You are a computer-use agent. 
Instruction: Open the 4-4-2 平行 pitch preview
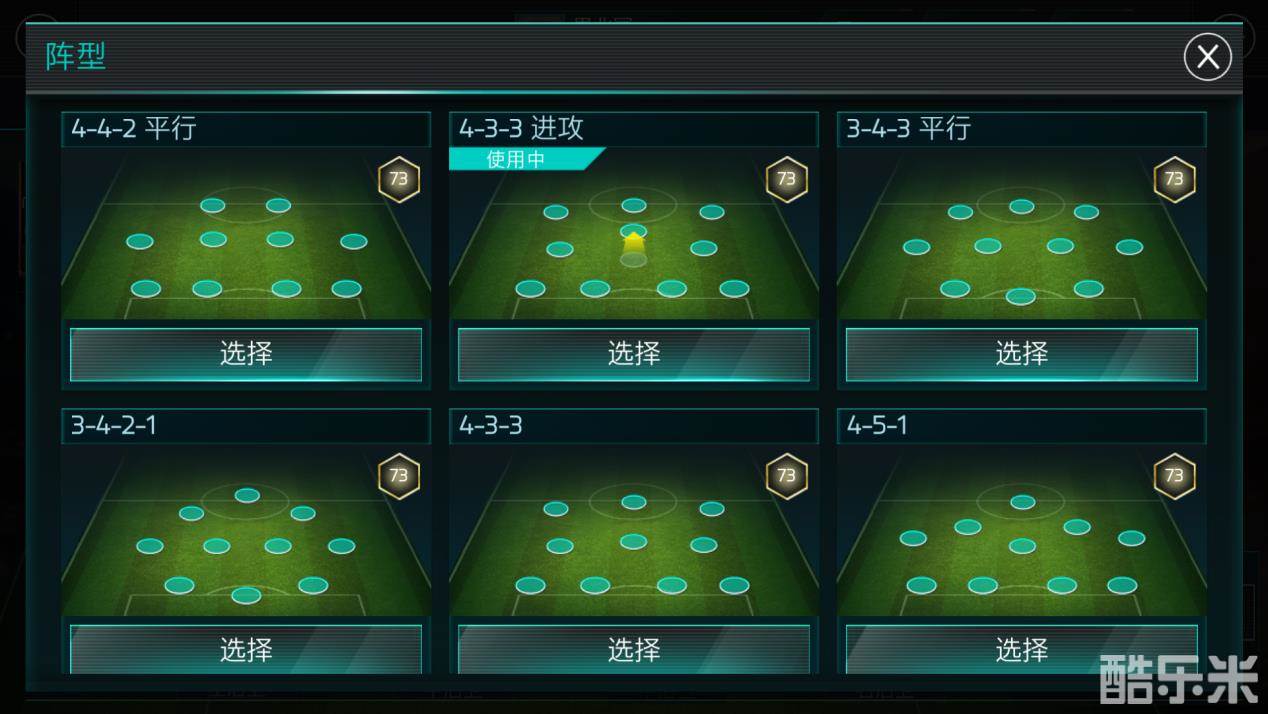pyautogui.click(x=246, y=234)
